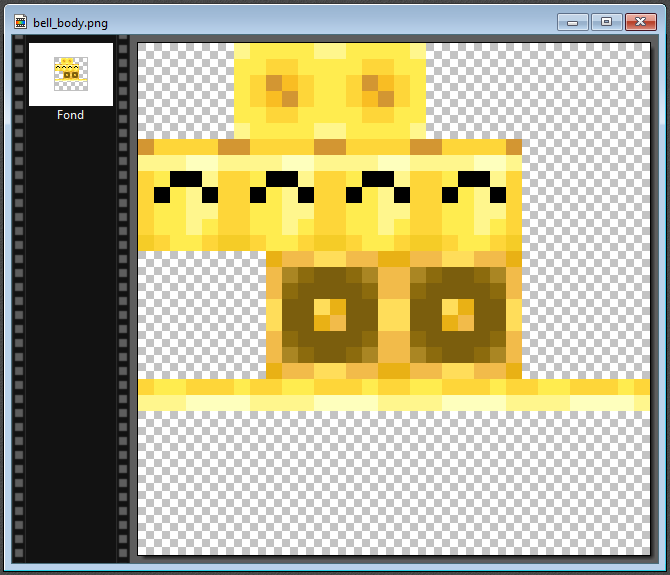Select the Fond layer thumbnail
The height and width of the screenshot is (575, 670).
(x=71, y=74)
